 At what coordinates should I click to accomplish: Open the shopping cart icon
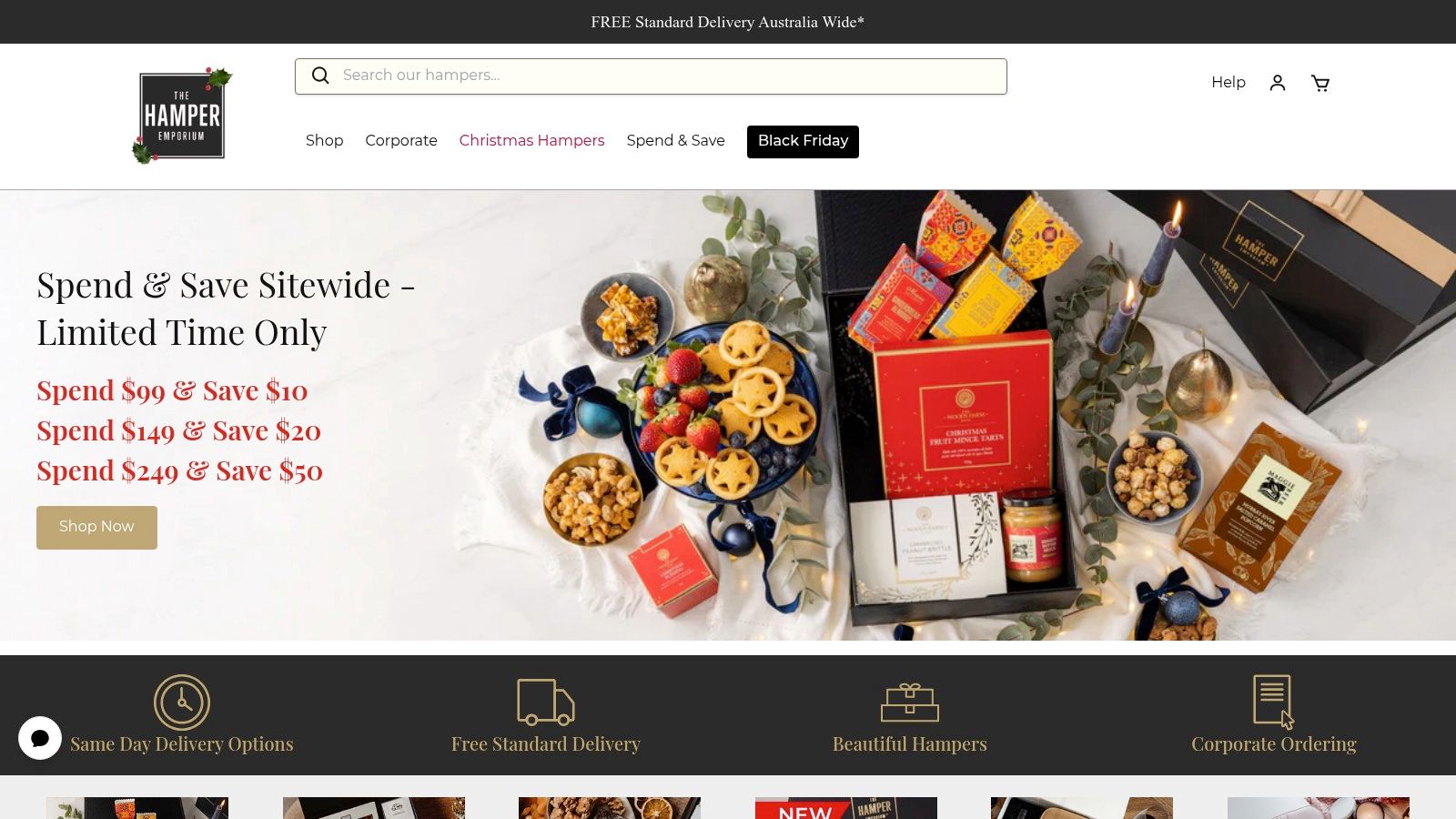click(x=1320, y=83)
